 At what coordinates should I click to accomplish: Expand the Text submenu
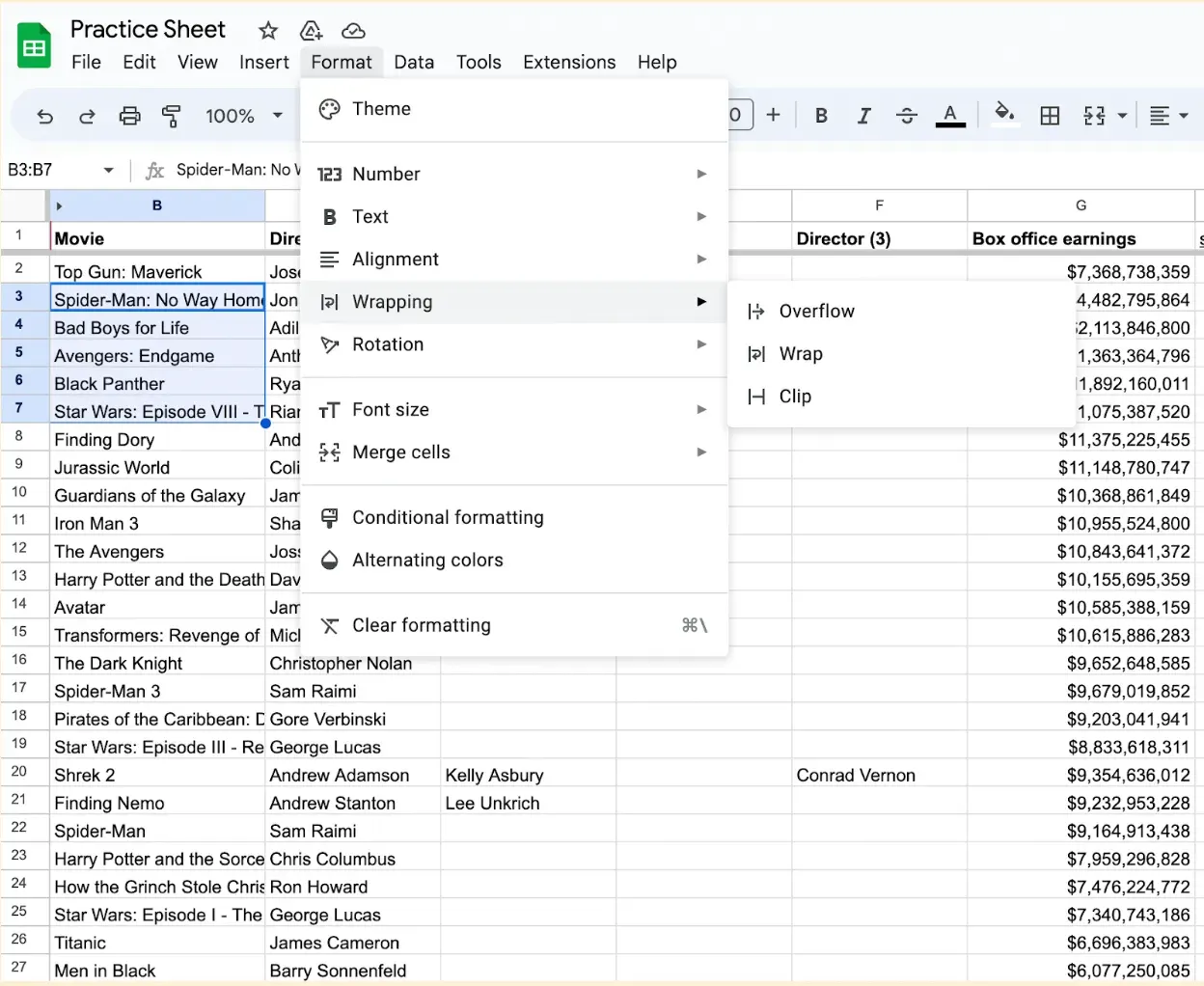coord(514,216)
